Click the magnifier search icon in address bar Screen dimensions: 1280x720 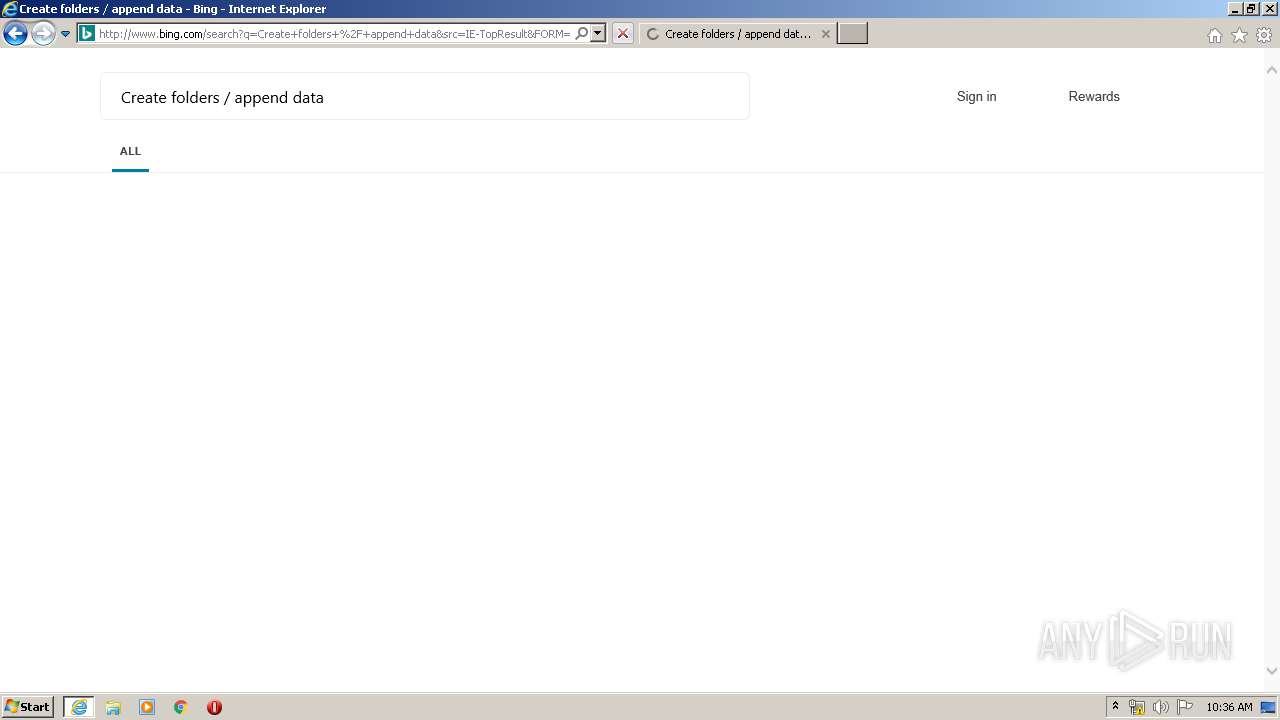(581, 34)
